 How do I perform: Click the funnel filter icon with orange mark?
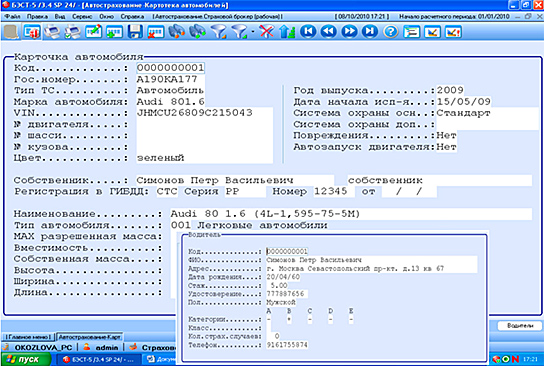pyautogui.click(x=219, y=32)
